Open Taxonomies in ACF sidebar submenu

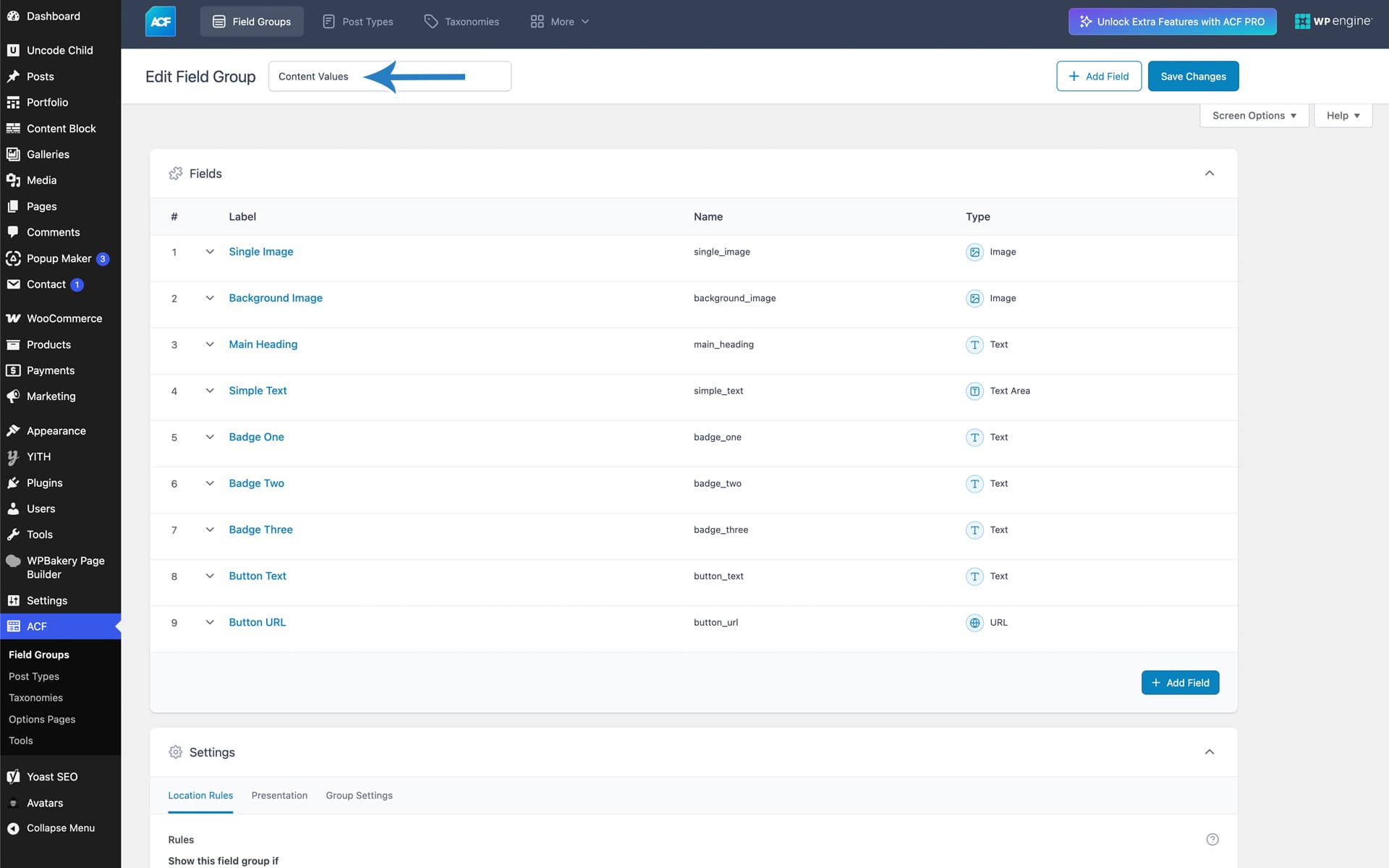point(35,698)
